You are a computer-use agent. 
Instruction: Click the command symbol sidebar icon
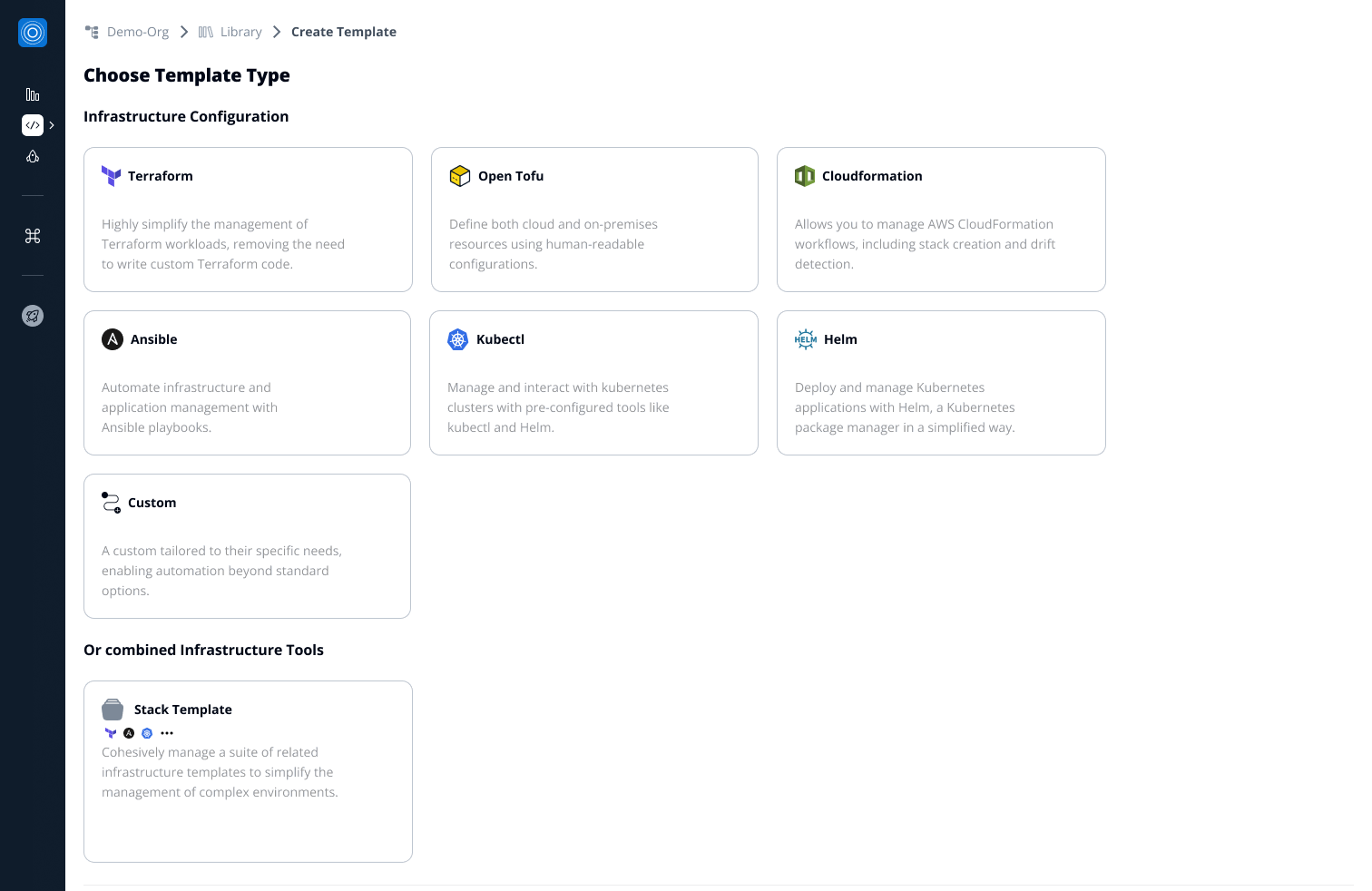click(33, 236)
